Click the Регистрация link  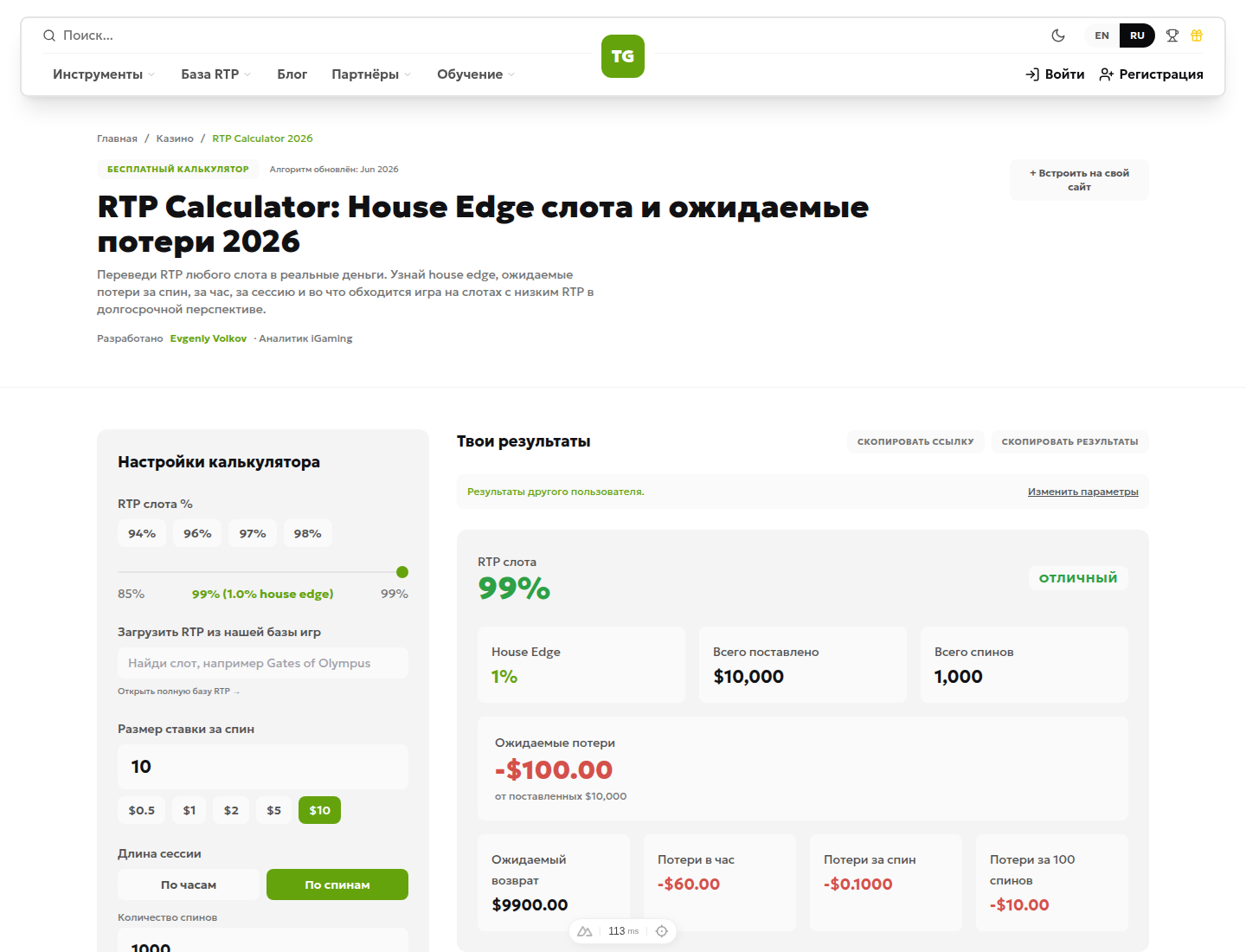tap(1151, 74)
